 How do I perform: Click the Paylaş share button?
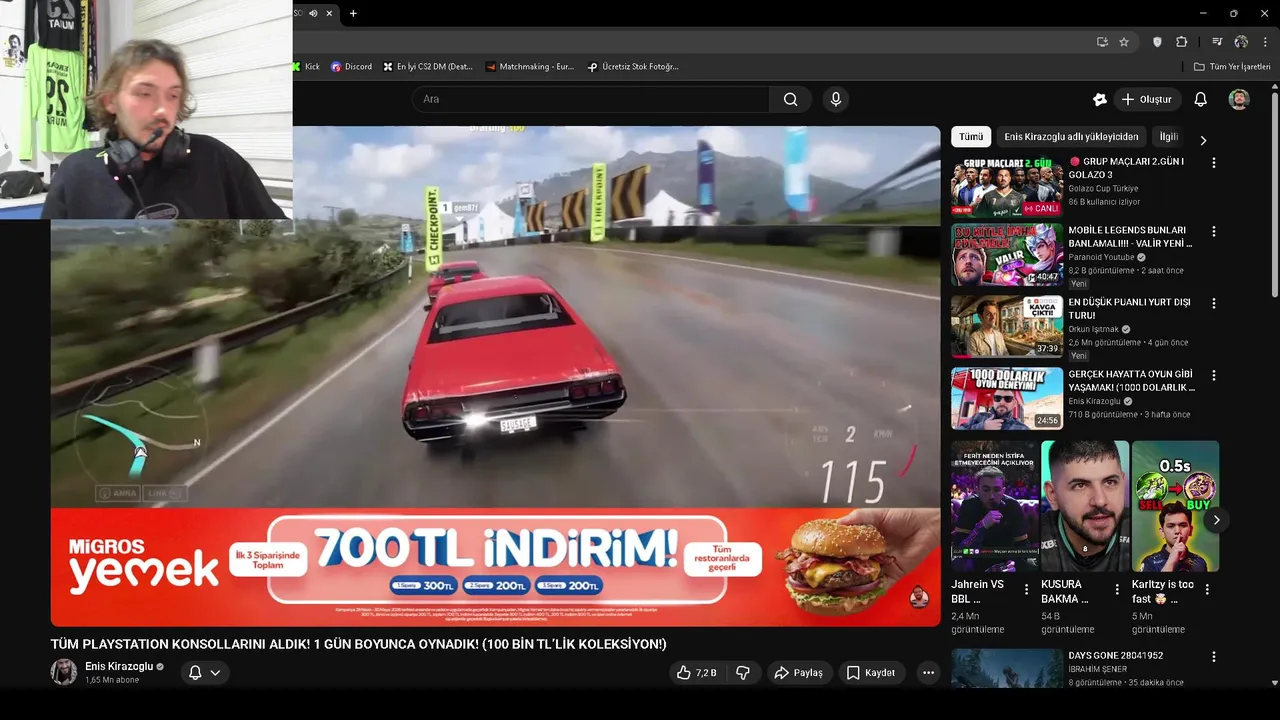[x=798, y=673]
